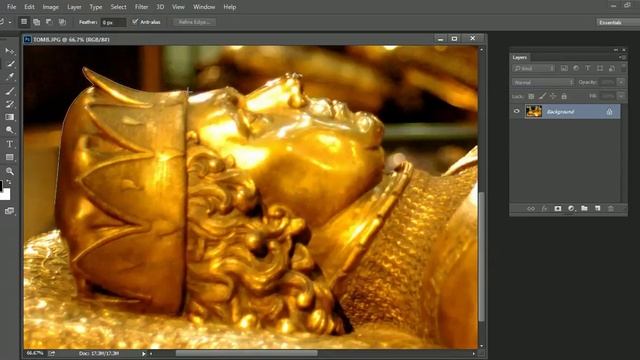Swap foreground and background colors
The height and width of the screenshot is (360, 640).
tap(9, 182)
